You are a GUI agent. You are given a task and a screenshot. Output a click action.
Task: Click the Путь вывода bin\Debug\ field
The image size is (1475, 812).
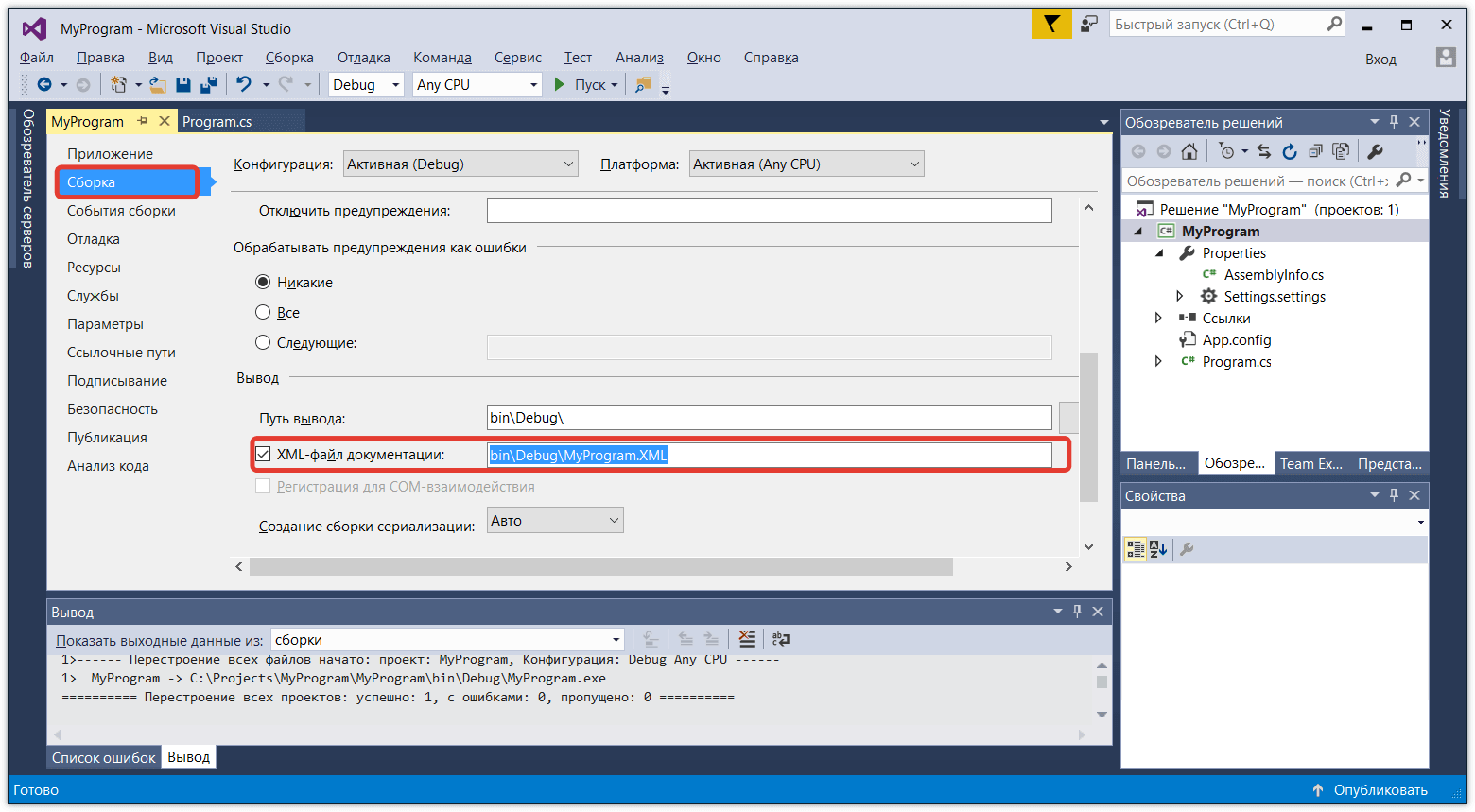tap(770, 417)
